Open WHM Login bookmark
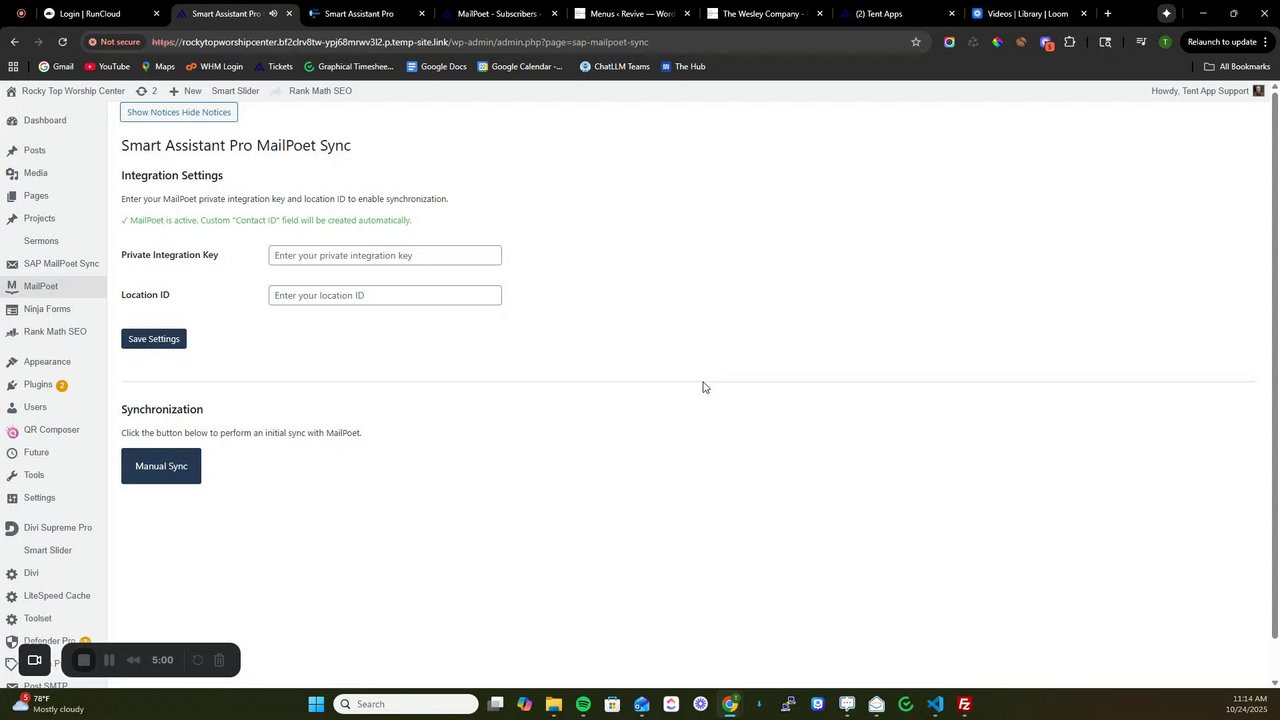Viewport: 1280px width, 720px height. pos(214,67)
